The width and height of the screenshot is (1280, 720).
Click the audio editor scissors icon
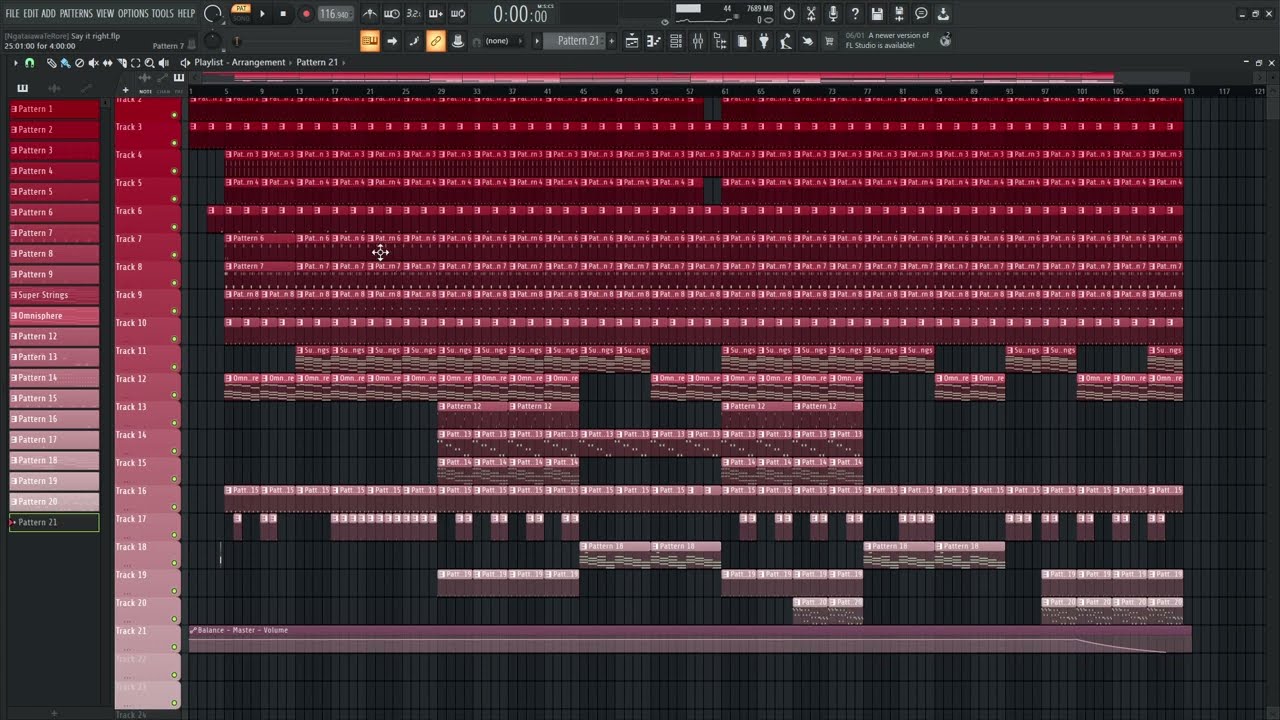click(x=811, y=14)
